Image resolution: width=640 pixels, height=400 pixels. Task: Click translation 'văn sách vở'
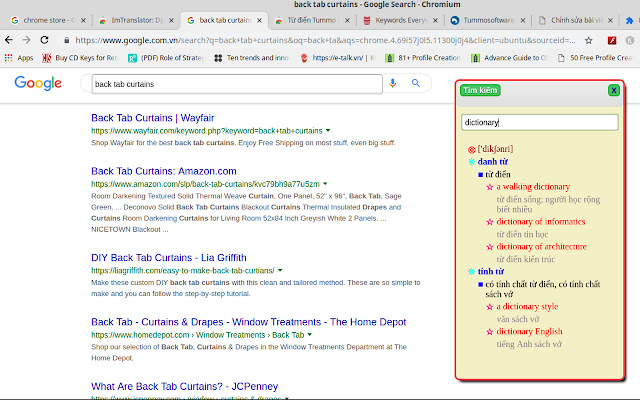pos(518,319)
